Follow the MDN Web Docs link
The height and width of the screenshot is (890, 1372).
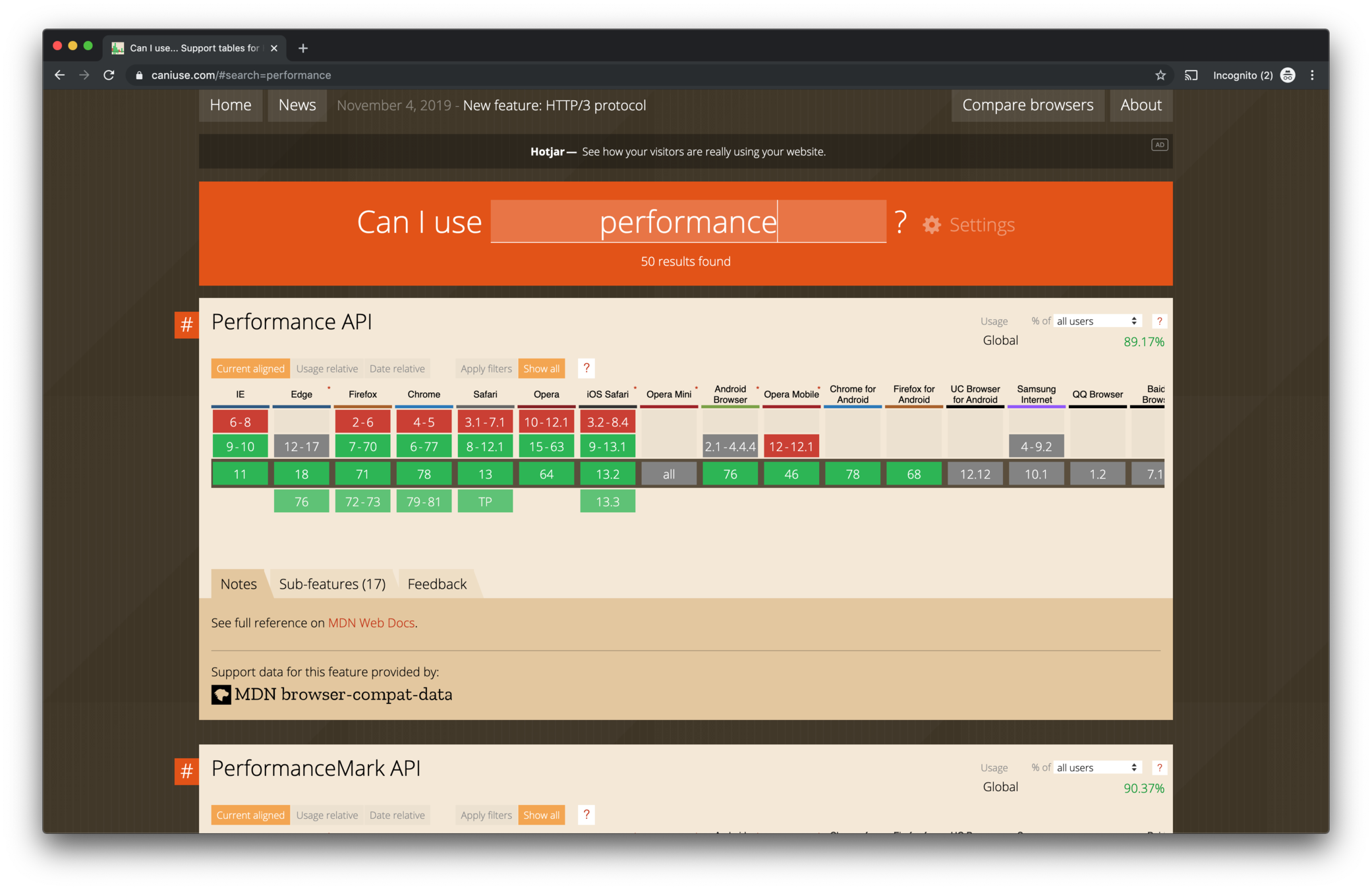[371, 623]
